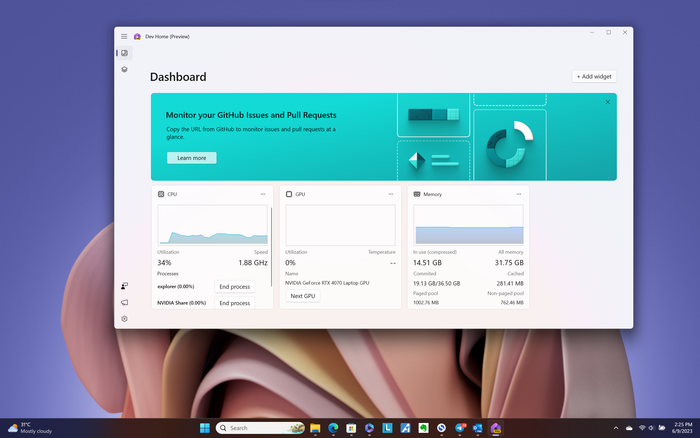
Task: Open the Dev Home taskbar icon
Action: [x=496, y=428]
